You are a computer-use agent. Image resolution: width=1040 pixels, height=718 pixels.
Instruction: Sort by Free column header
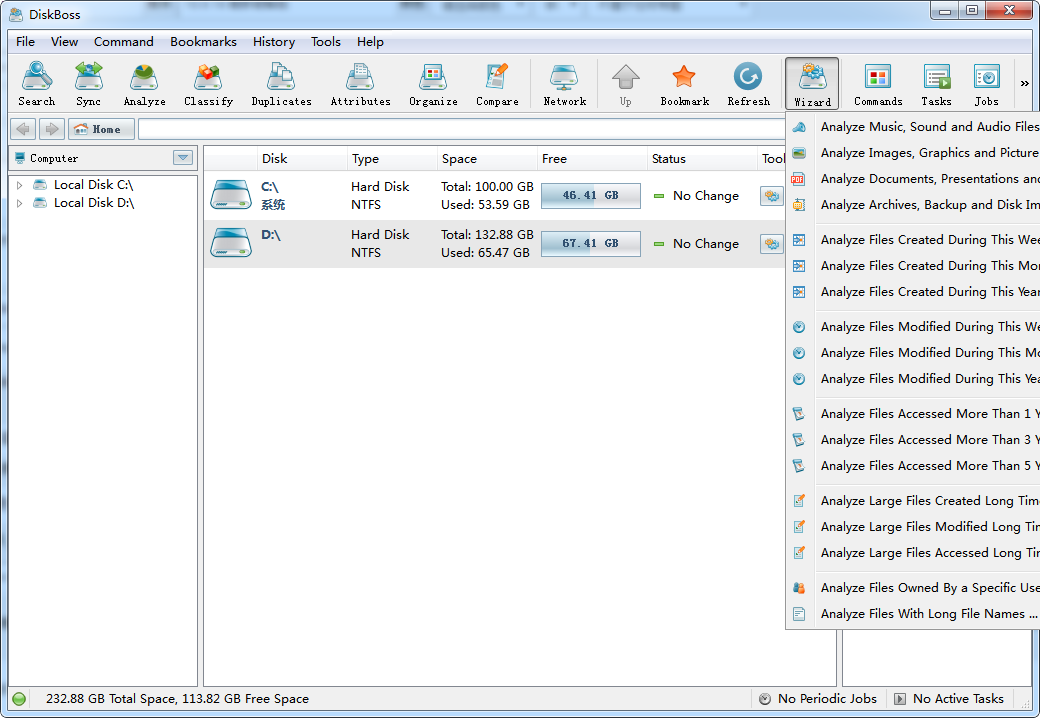[x=592, y=159]
